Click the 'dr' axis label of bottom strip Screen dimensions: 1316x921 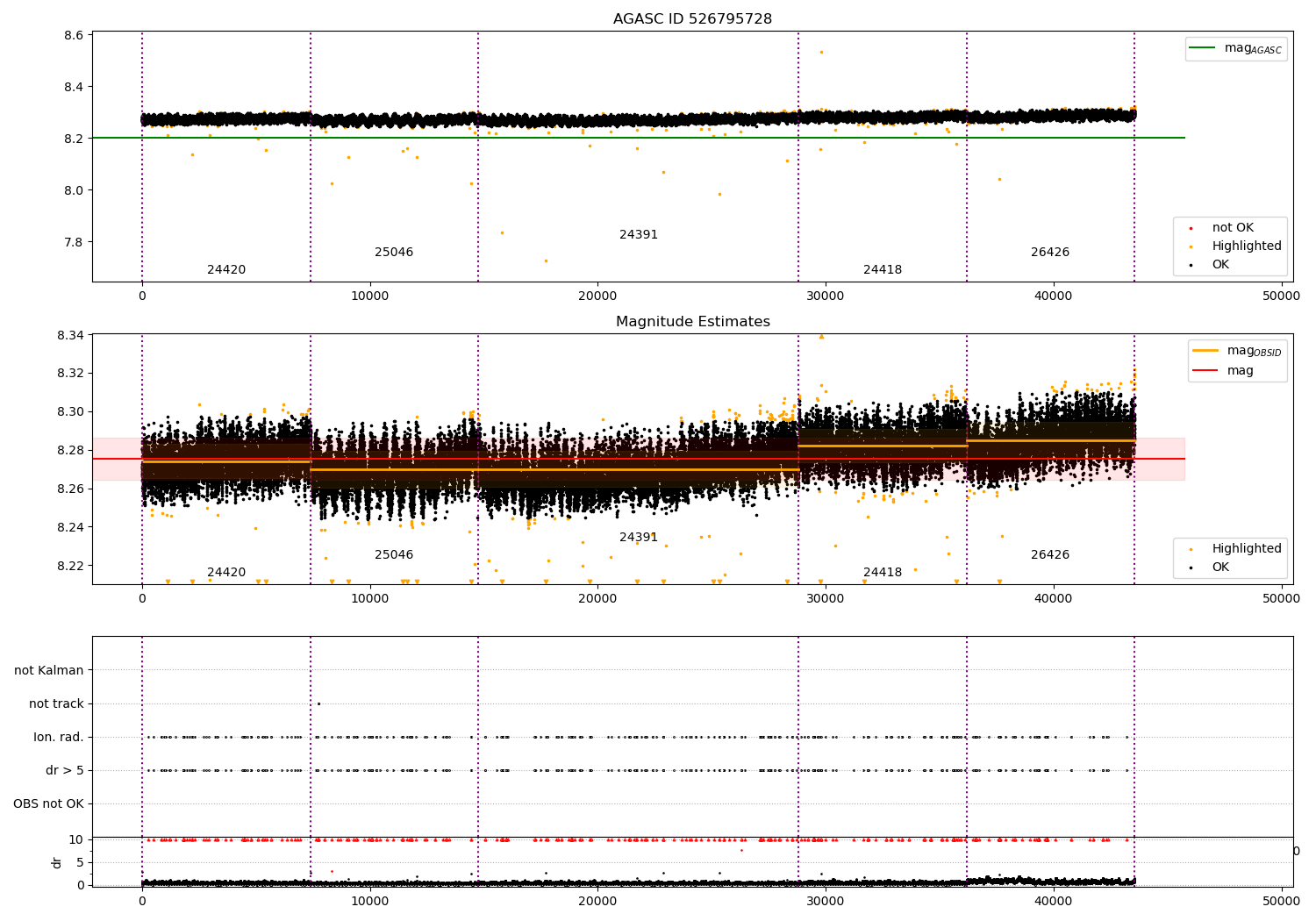[57, 862]
